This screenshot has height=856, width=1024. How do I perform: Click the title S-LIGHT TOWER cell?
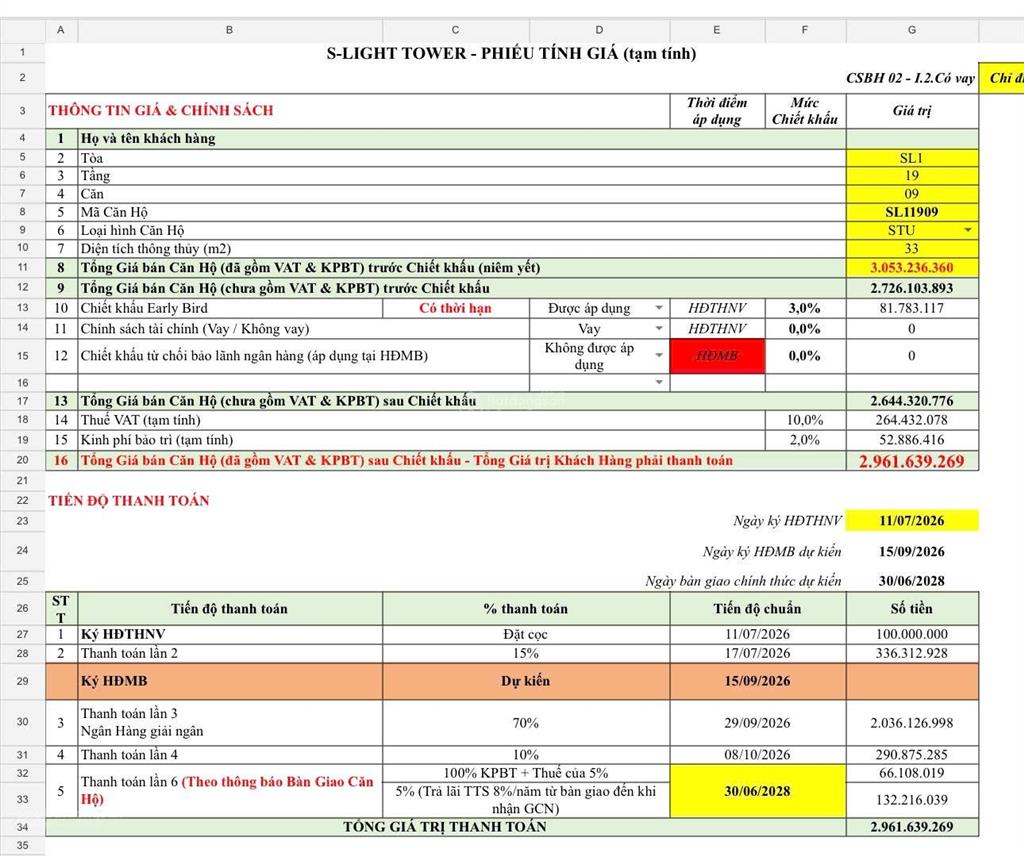pos(511,54)
